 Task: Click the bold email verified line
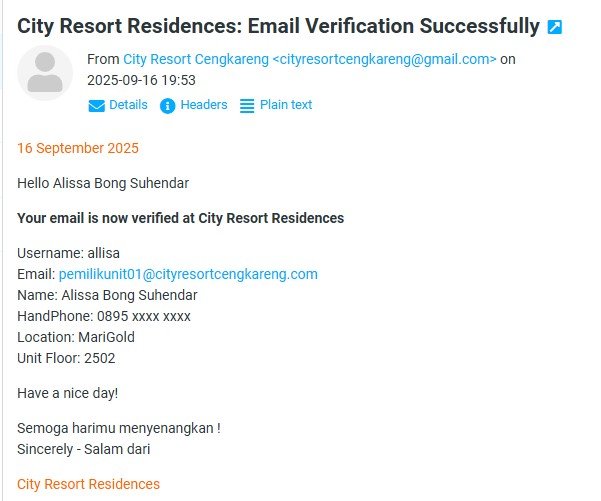tap(180, 218)
